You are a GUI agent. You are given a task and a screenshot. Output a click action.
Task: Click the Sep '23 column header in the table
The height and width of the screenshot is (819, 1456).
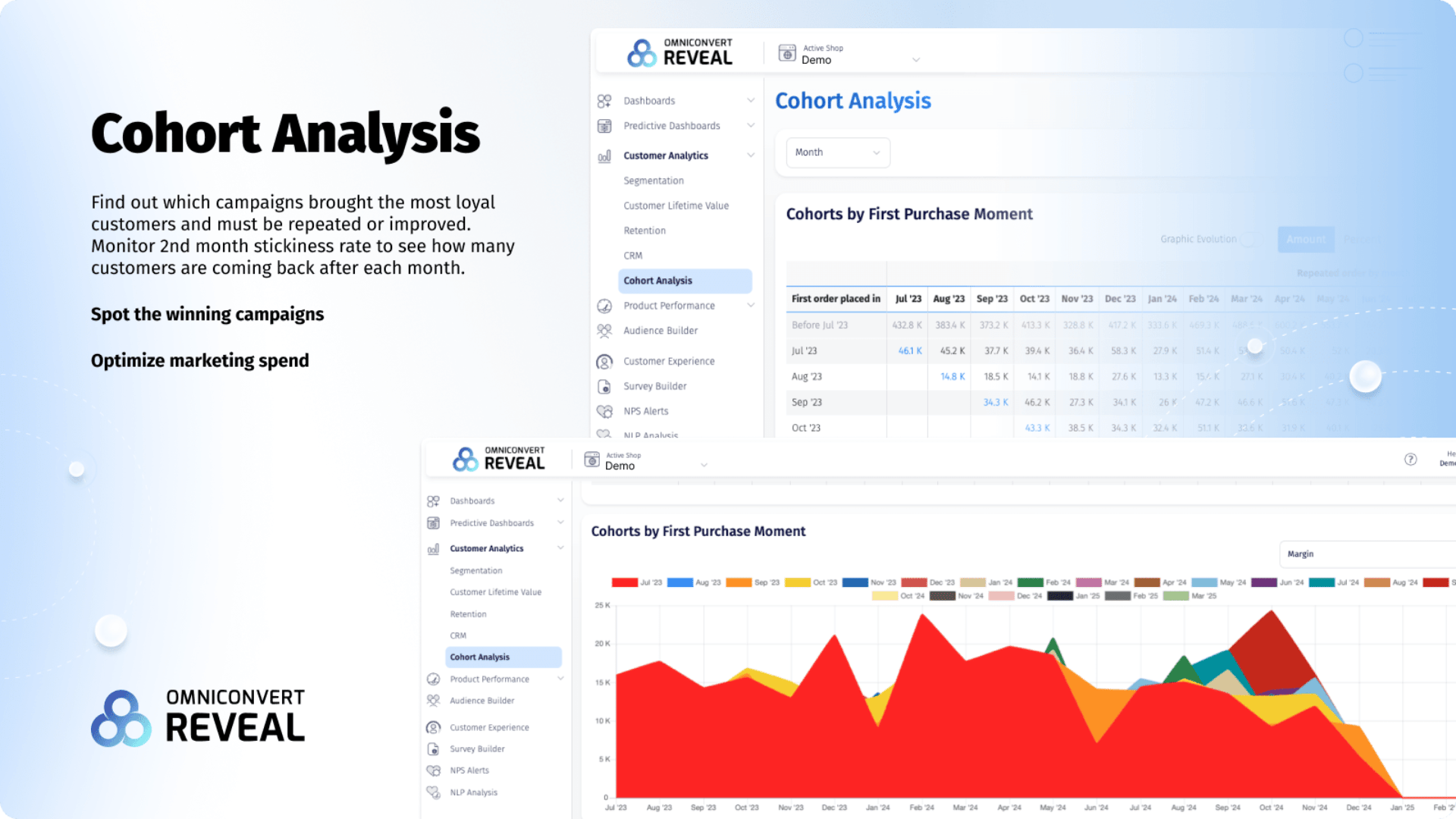991,299
